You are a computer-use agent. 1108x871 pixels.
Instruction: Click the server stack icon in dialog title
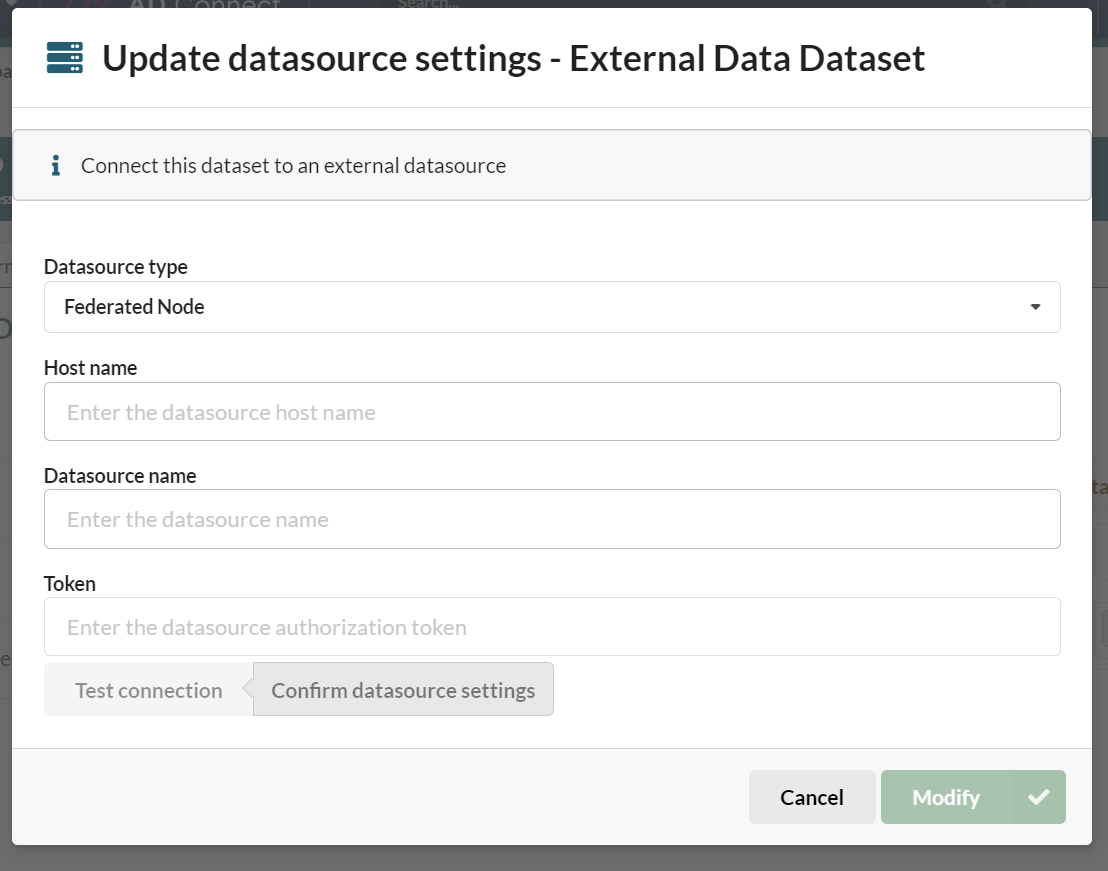[x=65, y=58]
